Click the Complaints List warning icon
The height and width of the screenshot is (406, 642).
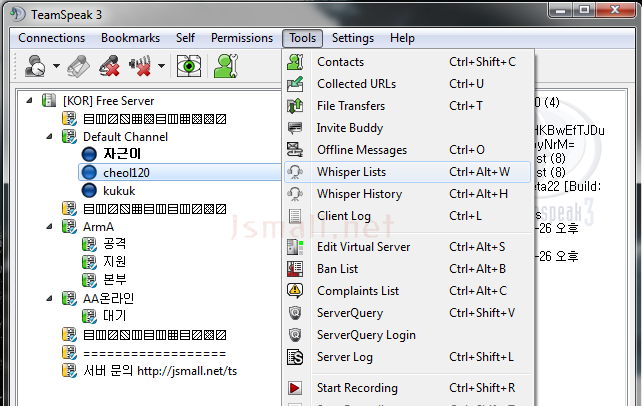click(295, 291)
